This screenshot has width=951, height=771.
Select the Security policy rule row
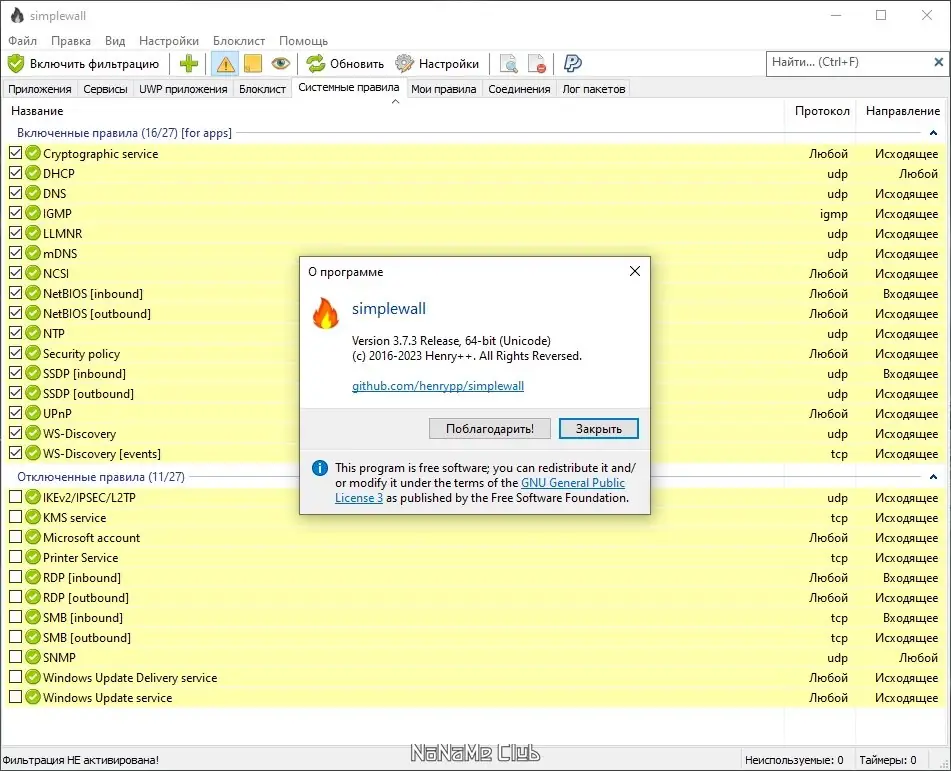tap(475, 353)
